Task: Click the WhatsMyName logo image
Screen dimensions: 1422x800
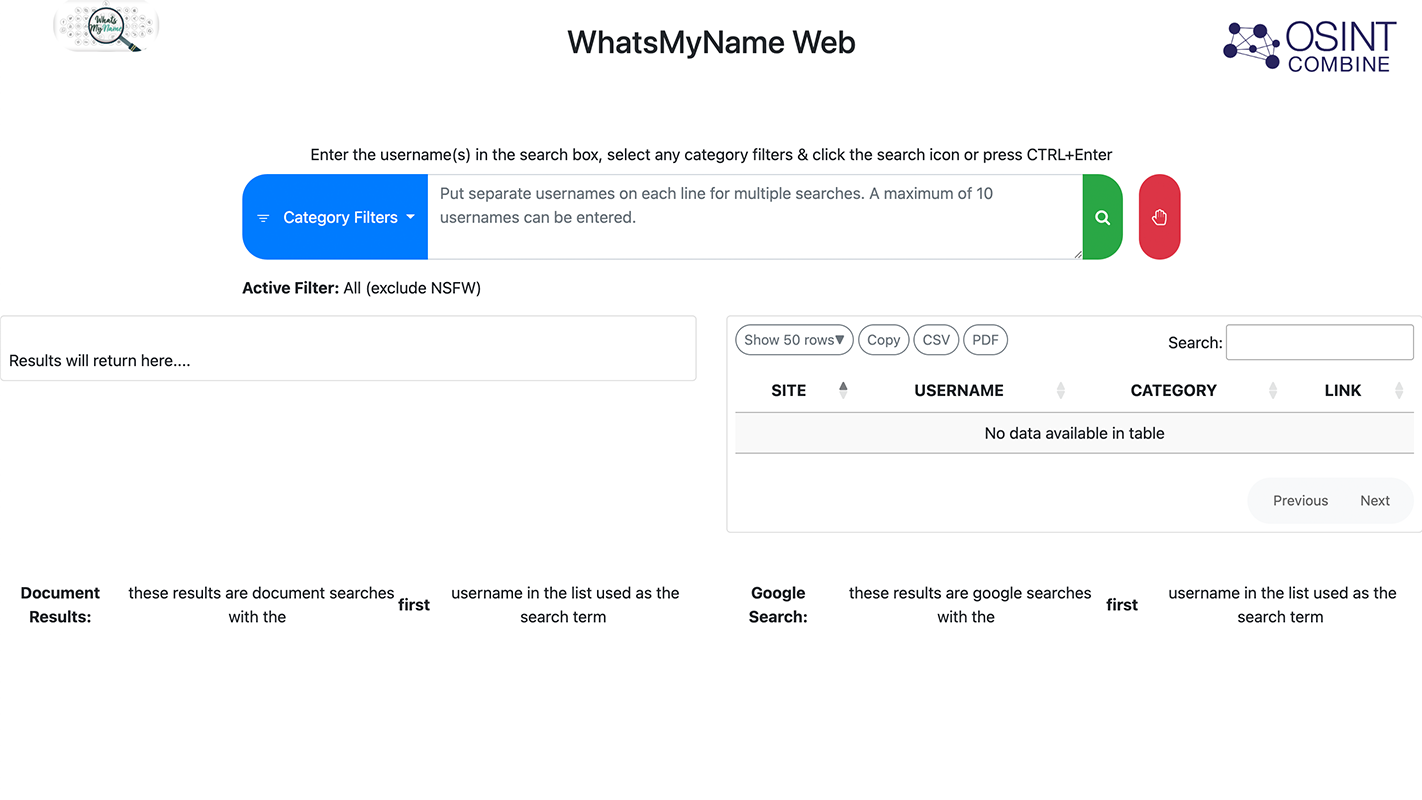Action: [x=106, y=26]
